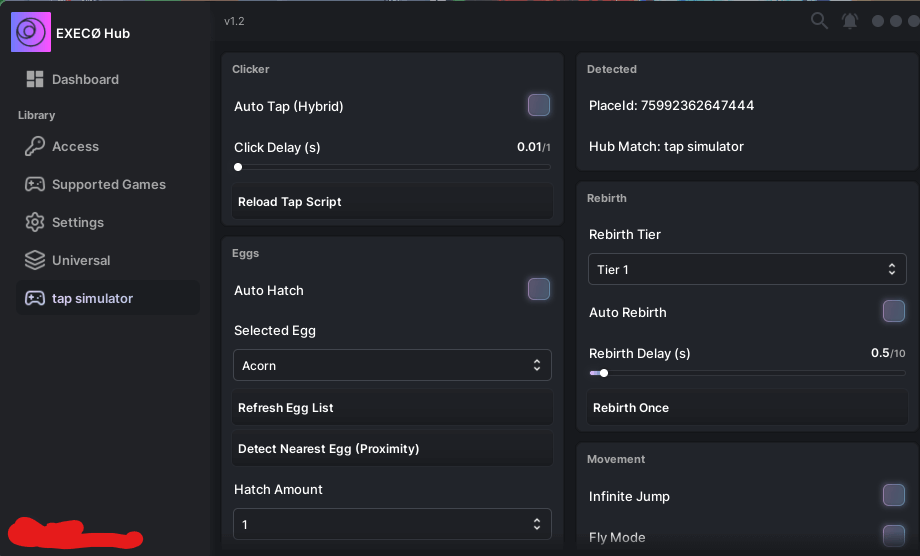Image resolution: width=920 pixels, height=556 pixels.
Task: Click Refresh Egg List button
Action: point(392,408)
